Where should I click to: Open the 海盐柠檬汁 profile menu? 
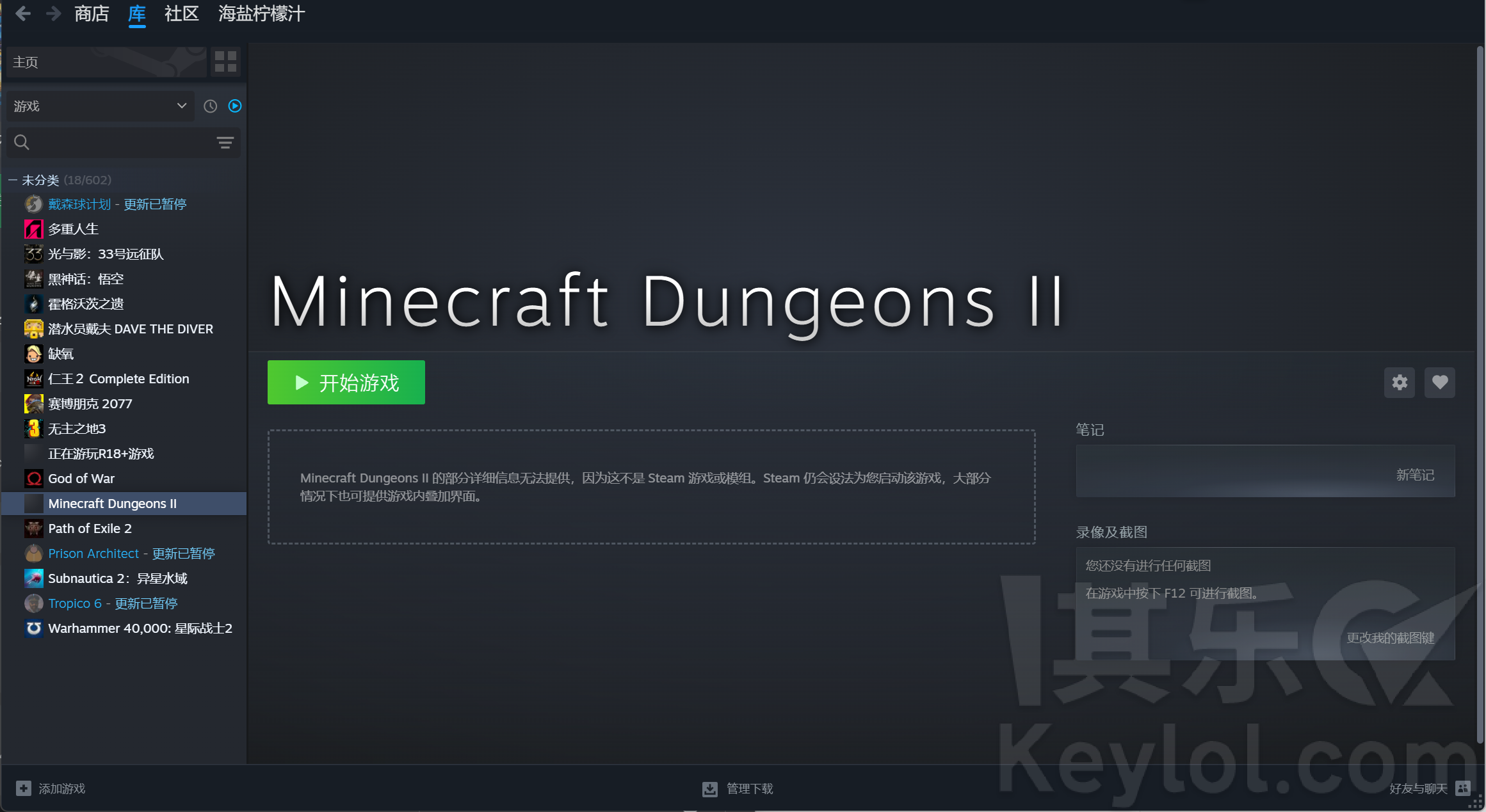click(x=261, y=13)
